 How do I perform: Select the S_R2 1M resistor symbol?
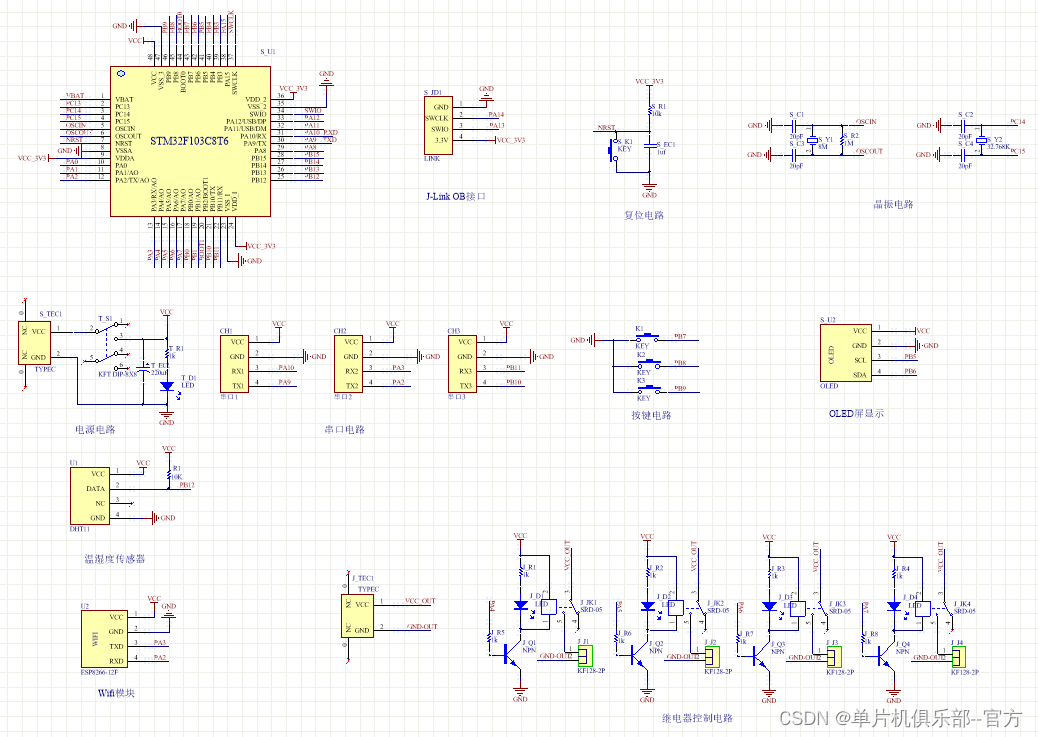pos(842,140)
